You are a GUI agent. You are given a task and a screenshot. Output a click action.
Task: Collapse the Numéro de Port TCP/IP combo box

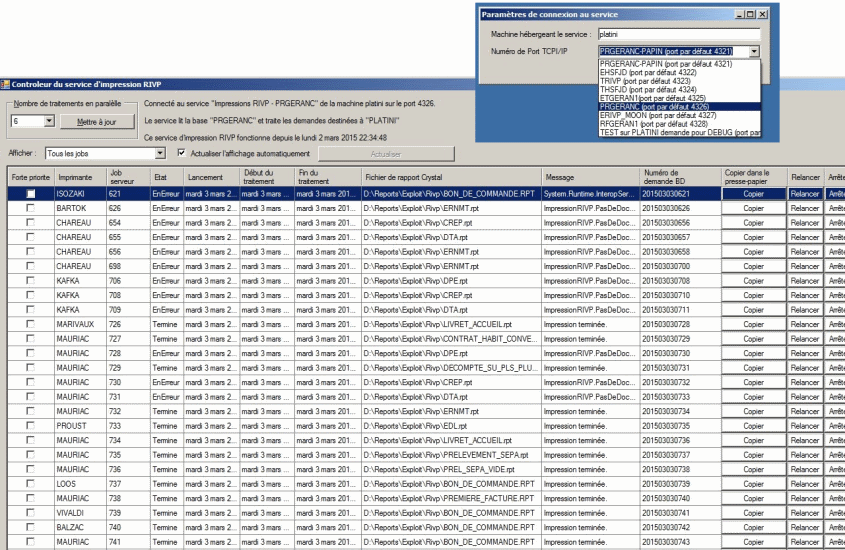click(754, 51)
